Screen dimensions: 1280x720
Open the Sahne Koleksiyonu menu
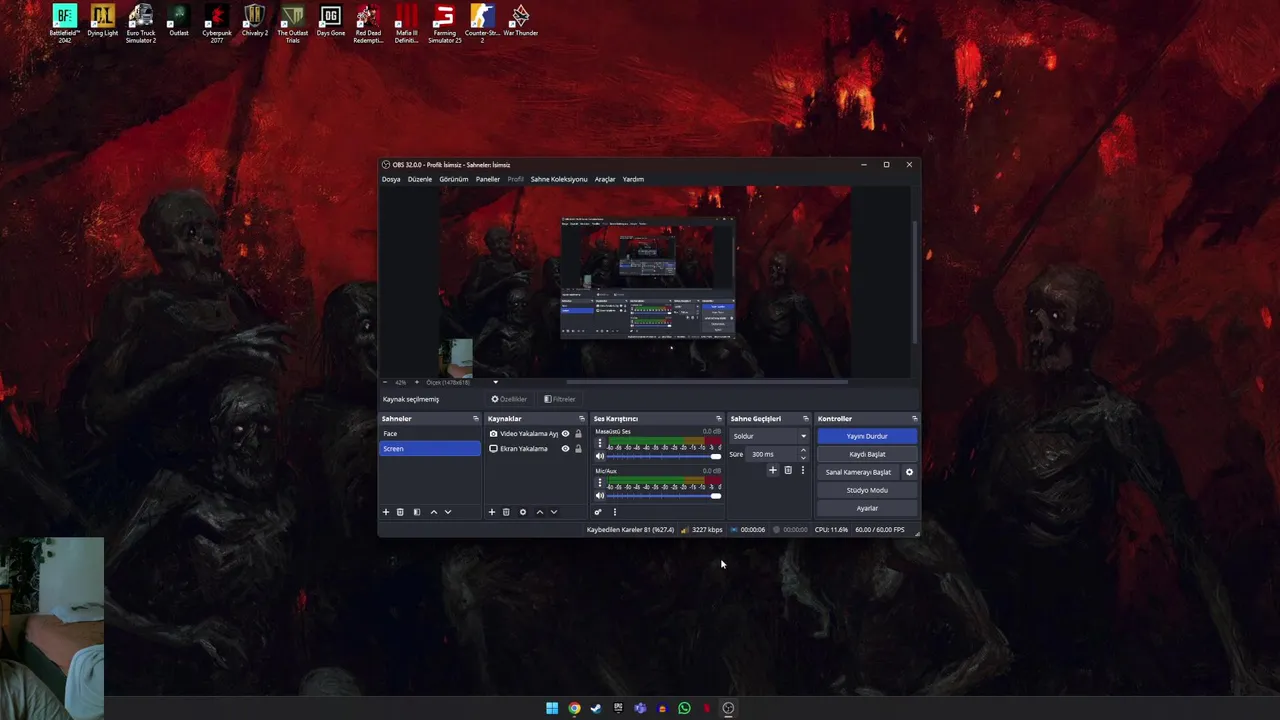[559, 179]
